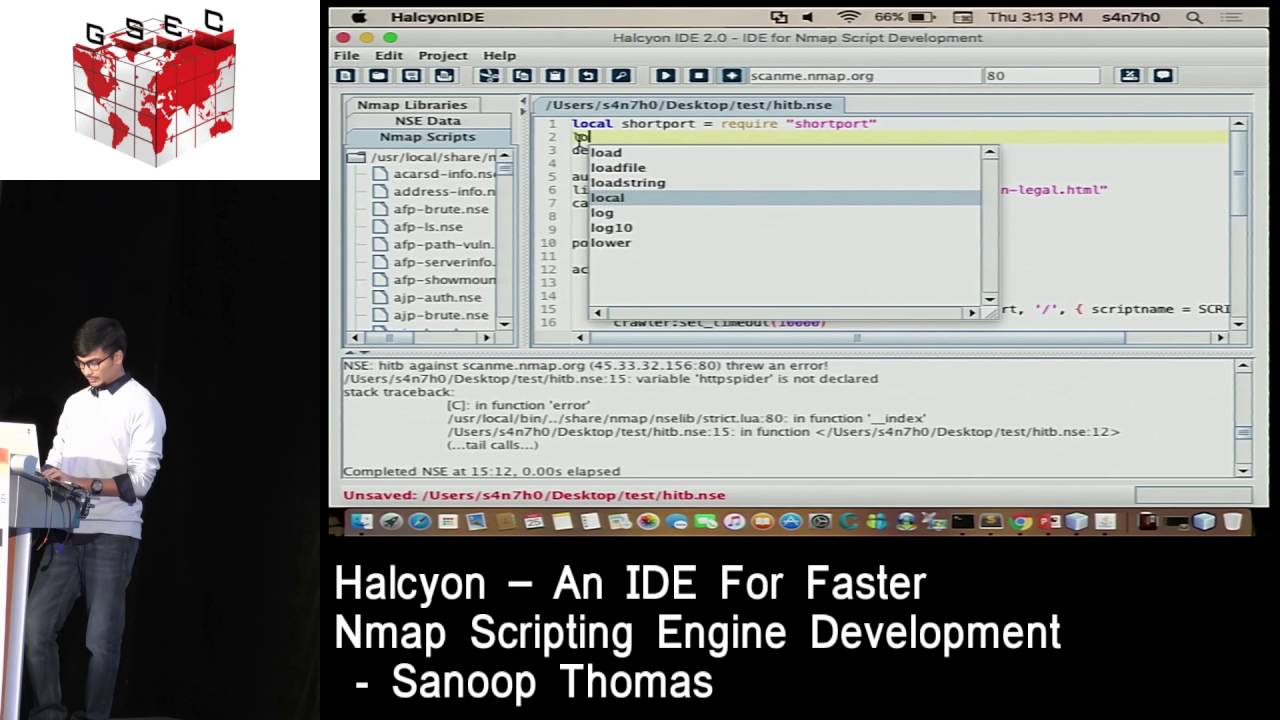The image size is (1280, 720).
Task: Click the Wi-Fi icon in the menu bar
Action: coord(849,17)
